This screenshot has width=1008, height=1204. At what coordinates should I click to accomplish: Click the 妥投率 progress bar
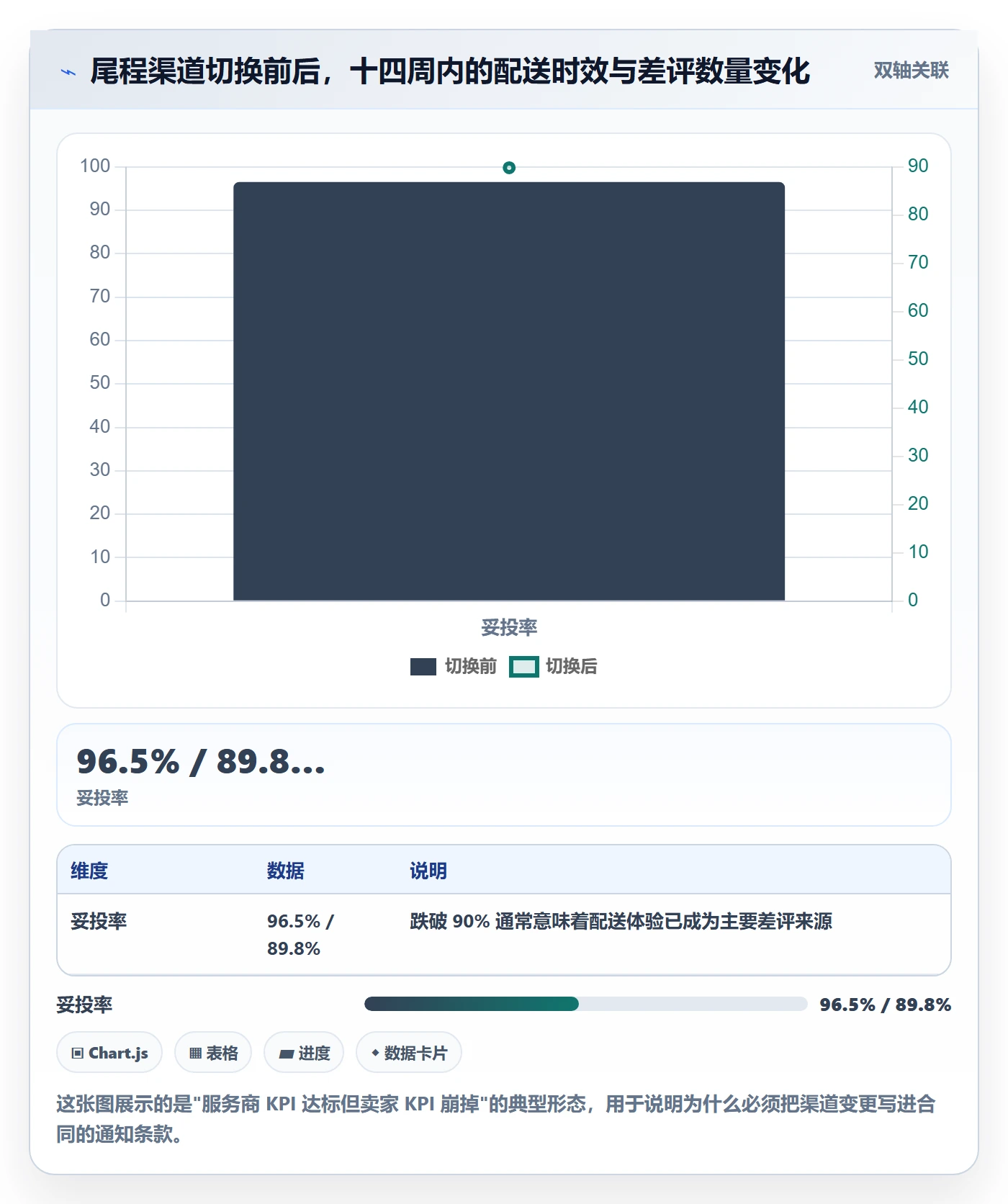click(x=585, y=1004)
